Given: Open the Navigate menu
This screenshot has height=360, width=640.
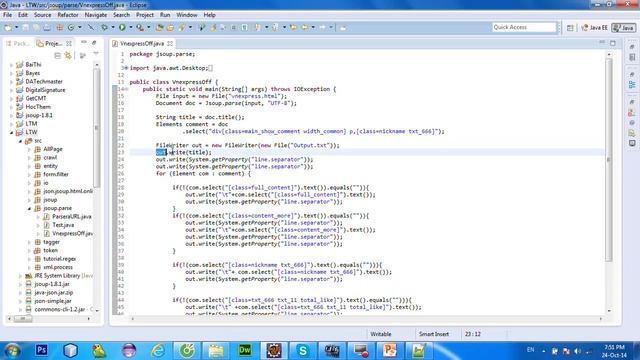Looking at the screenshot, I should (x=96, y=15).
